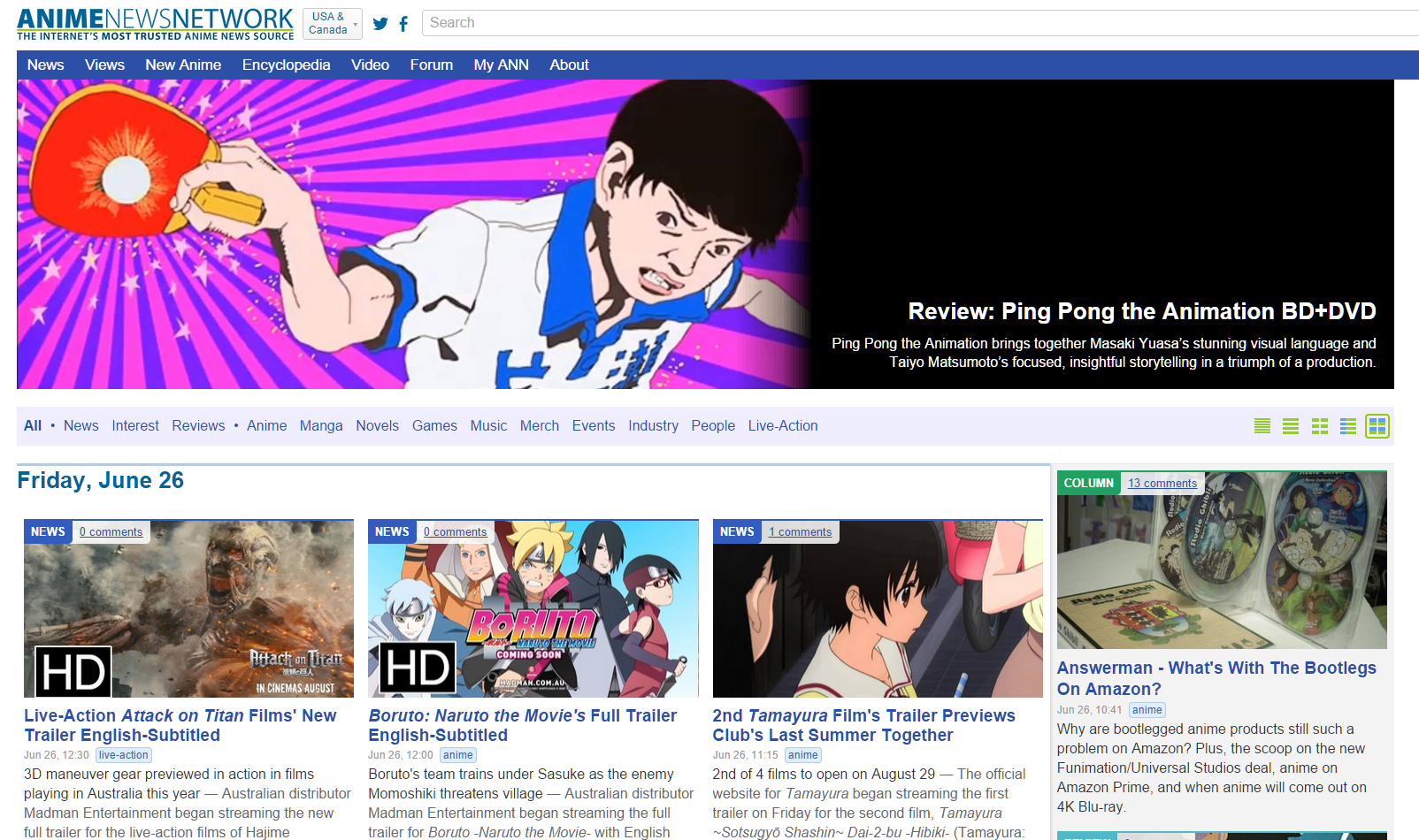This screenshot has height=840, width=1419.
Task: Open the 2nd Tamayura Film's Trailer headline
Action: coord(863,725)
